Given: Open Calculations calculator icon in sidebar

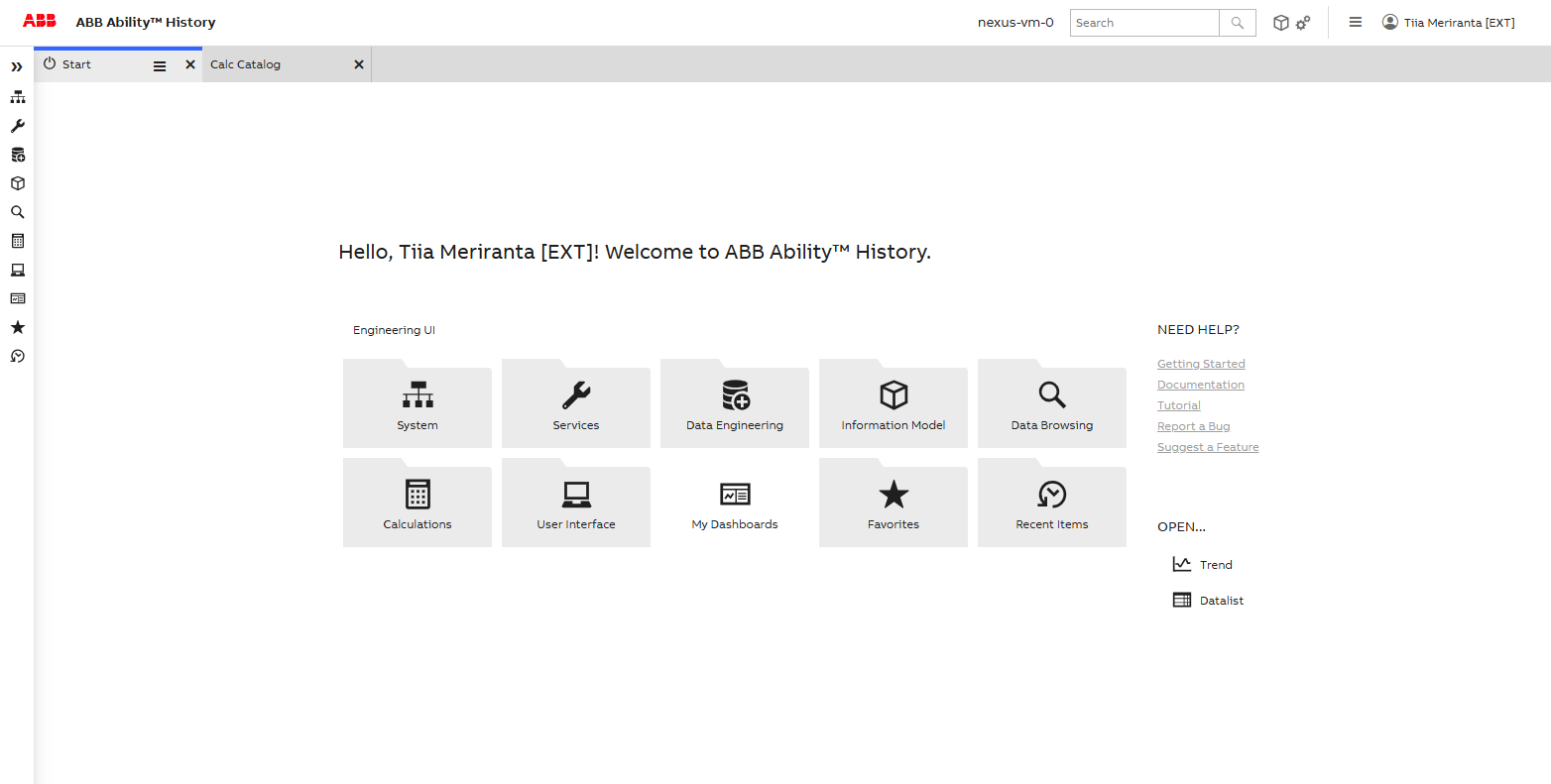Looking at the screenshot, I should [x=17, y=241].
